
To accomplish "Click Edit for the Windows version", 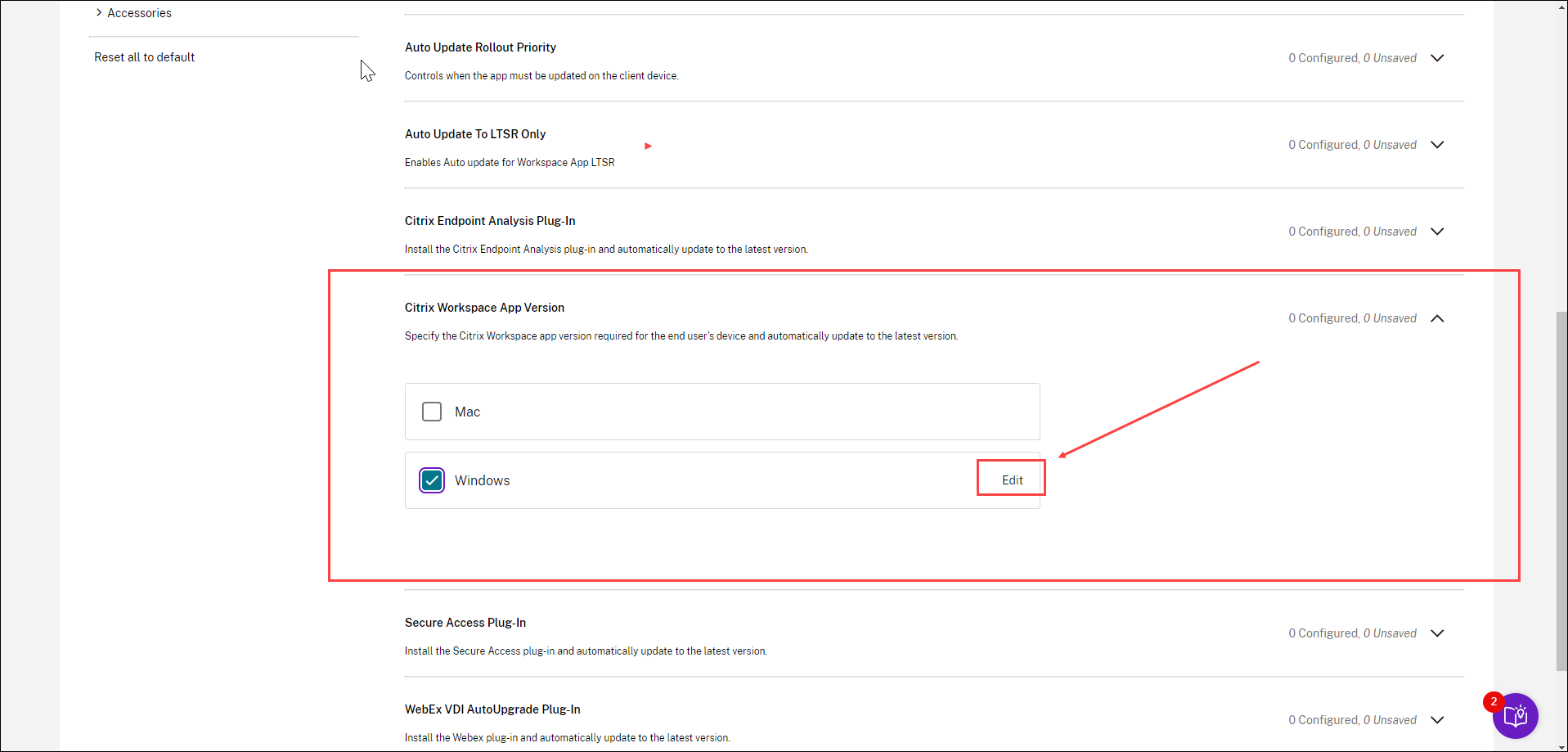I will (1013, 480).
